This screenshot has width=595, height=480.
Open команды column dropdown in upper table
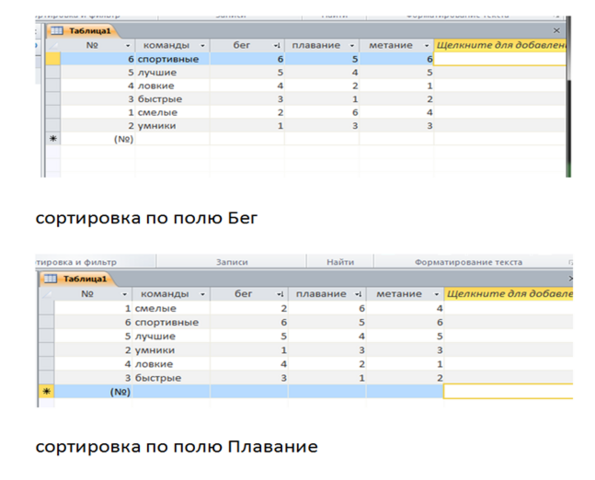[203, 46]
